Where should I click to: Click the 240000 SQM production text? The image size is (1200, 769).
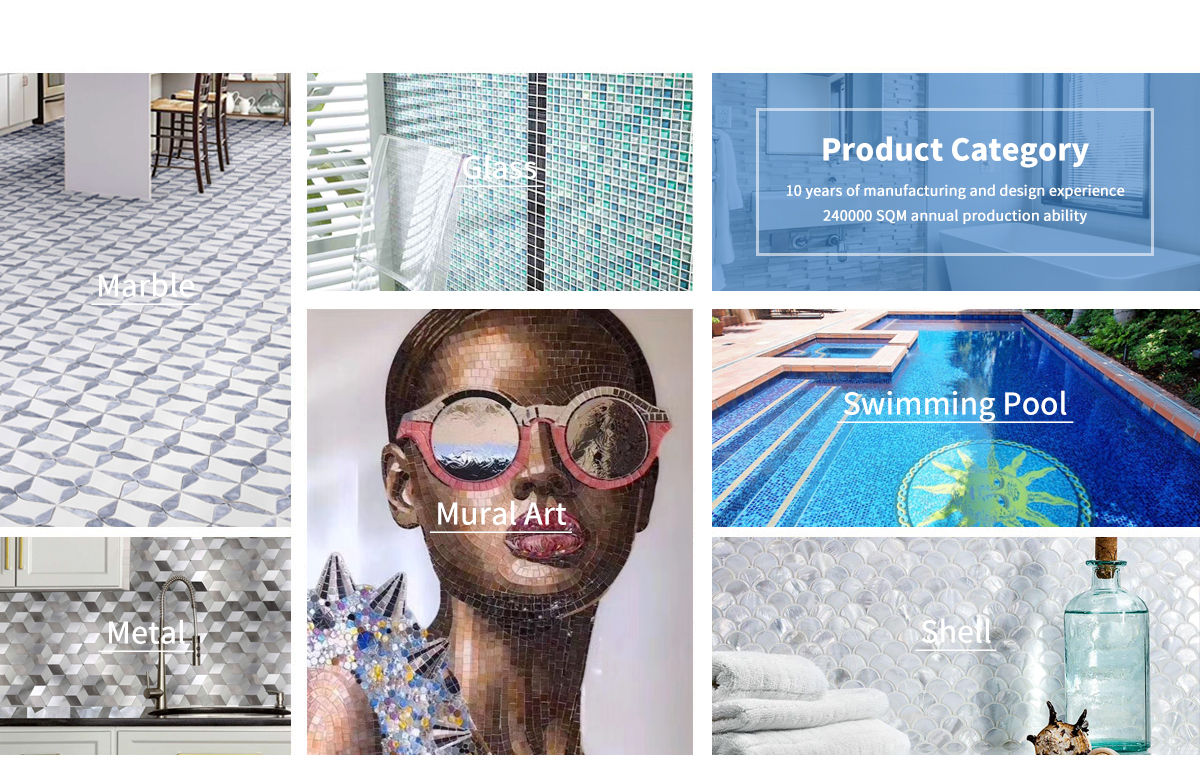(x=955, y=215)
